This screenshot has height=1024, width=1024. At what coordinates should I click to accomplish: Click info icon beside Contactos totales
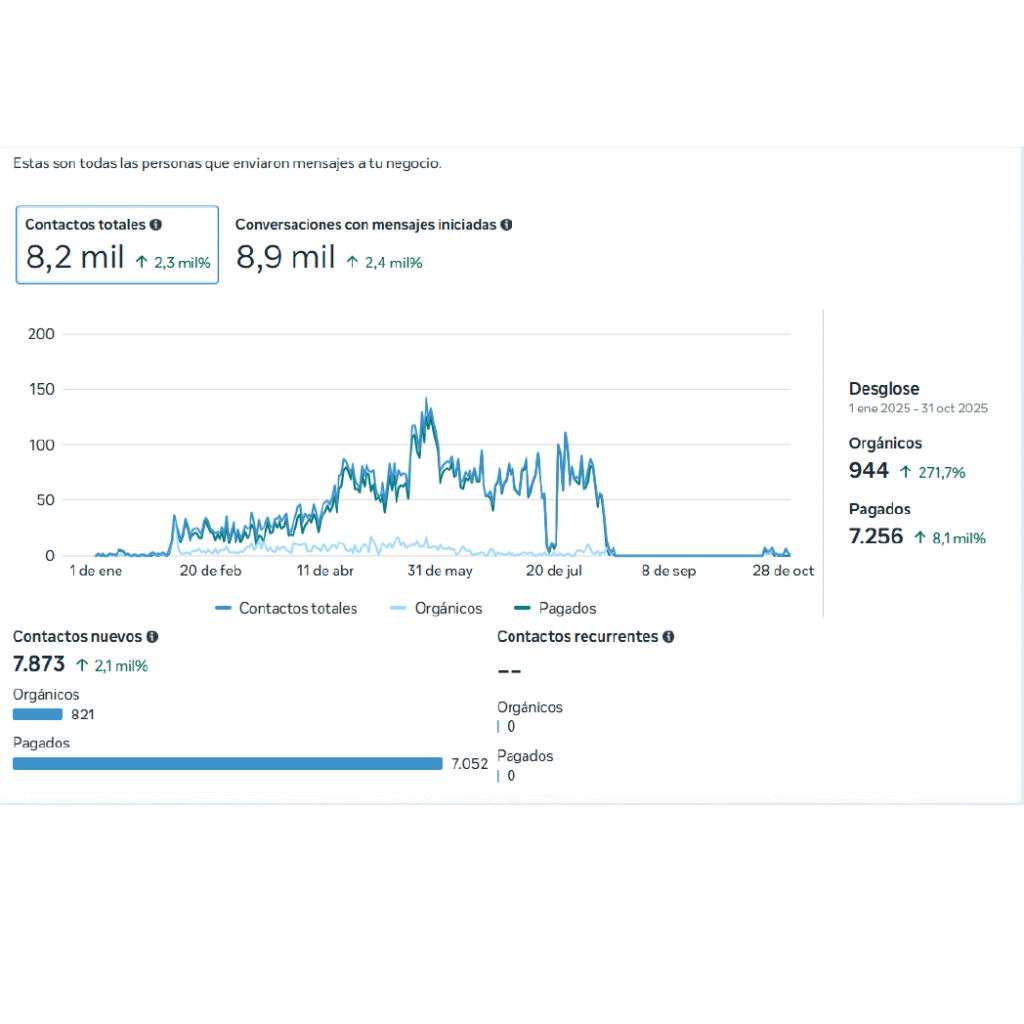click(156, 225)
